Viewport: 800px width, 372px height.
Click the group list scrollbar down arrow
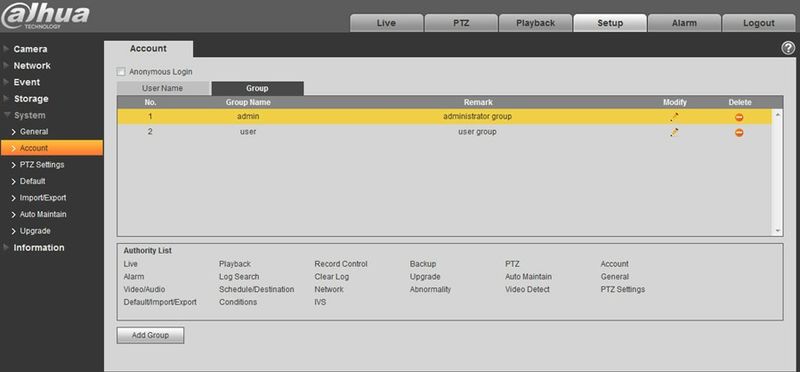tap(778, 231)
